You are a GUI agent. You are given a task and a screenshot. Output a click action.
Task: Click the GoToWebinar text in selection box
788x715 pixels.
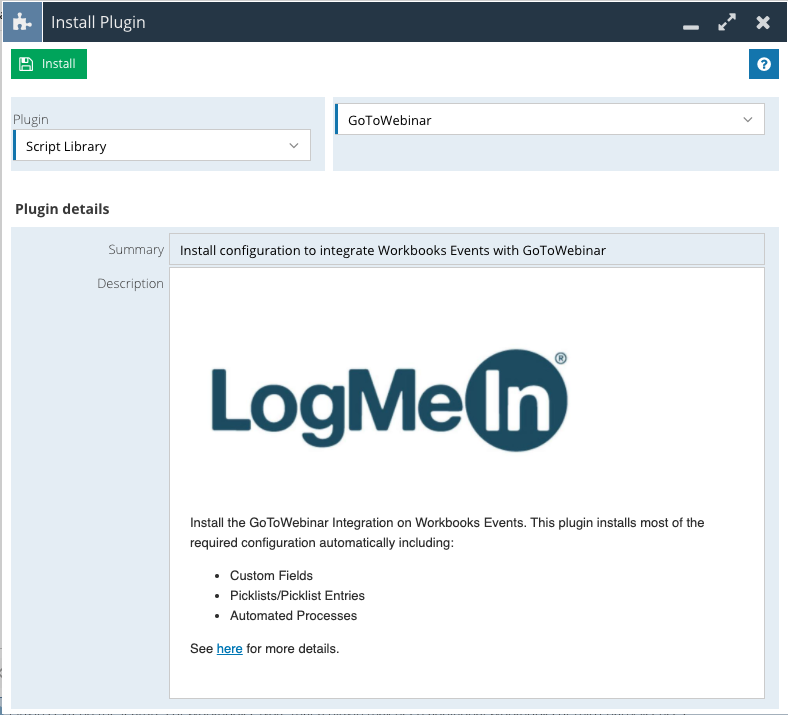point(389,120)
